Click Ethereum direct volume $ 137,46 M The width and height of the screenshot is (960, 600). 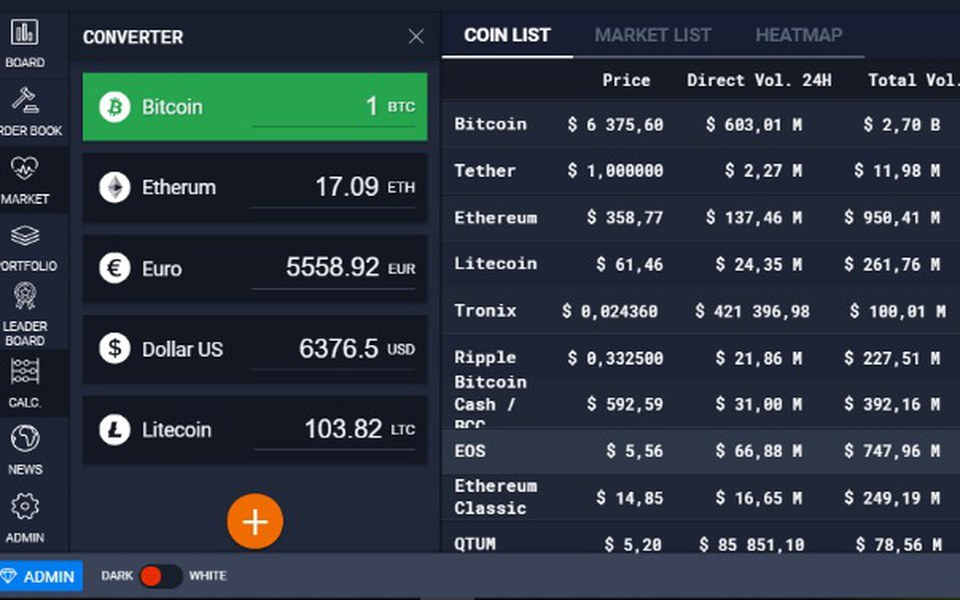754,218
